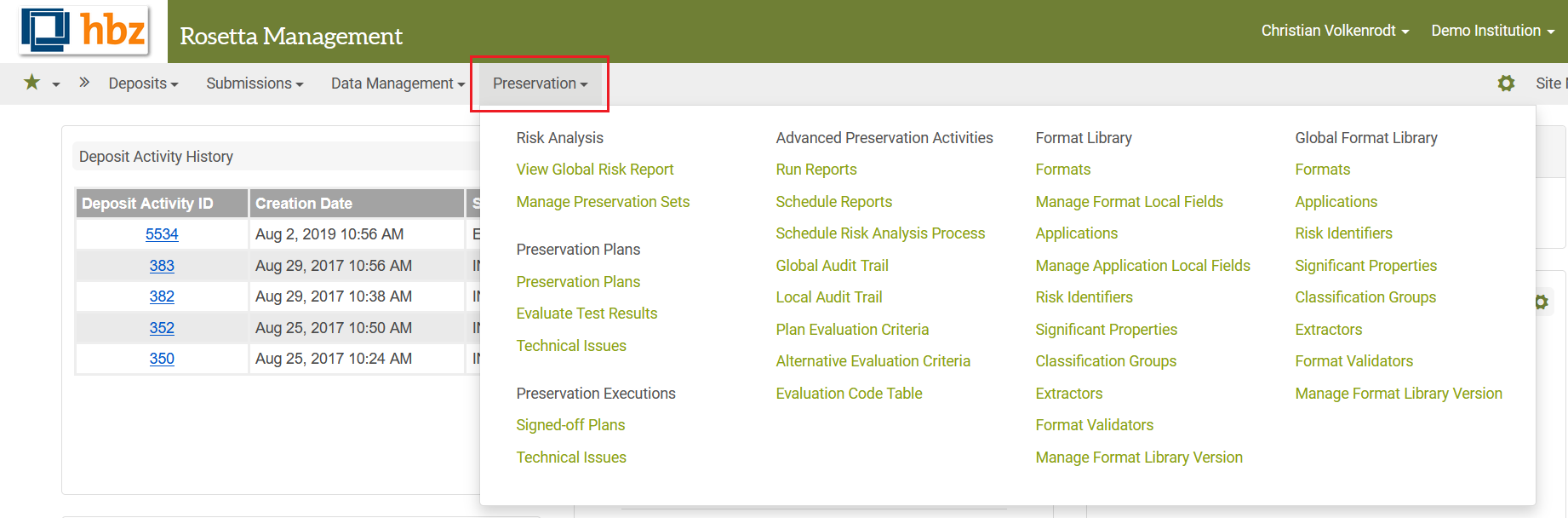Open the Data Management menu

[x=398, y=83]
